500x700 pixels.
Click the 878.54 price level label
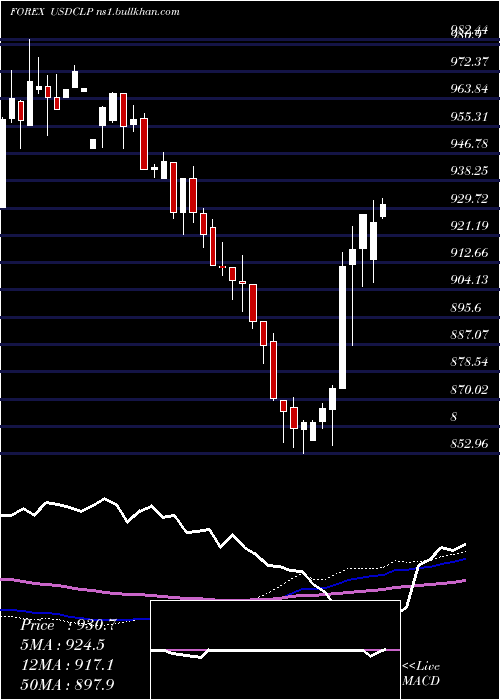pos(469,362)
